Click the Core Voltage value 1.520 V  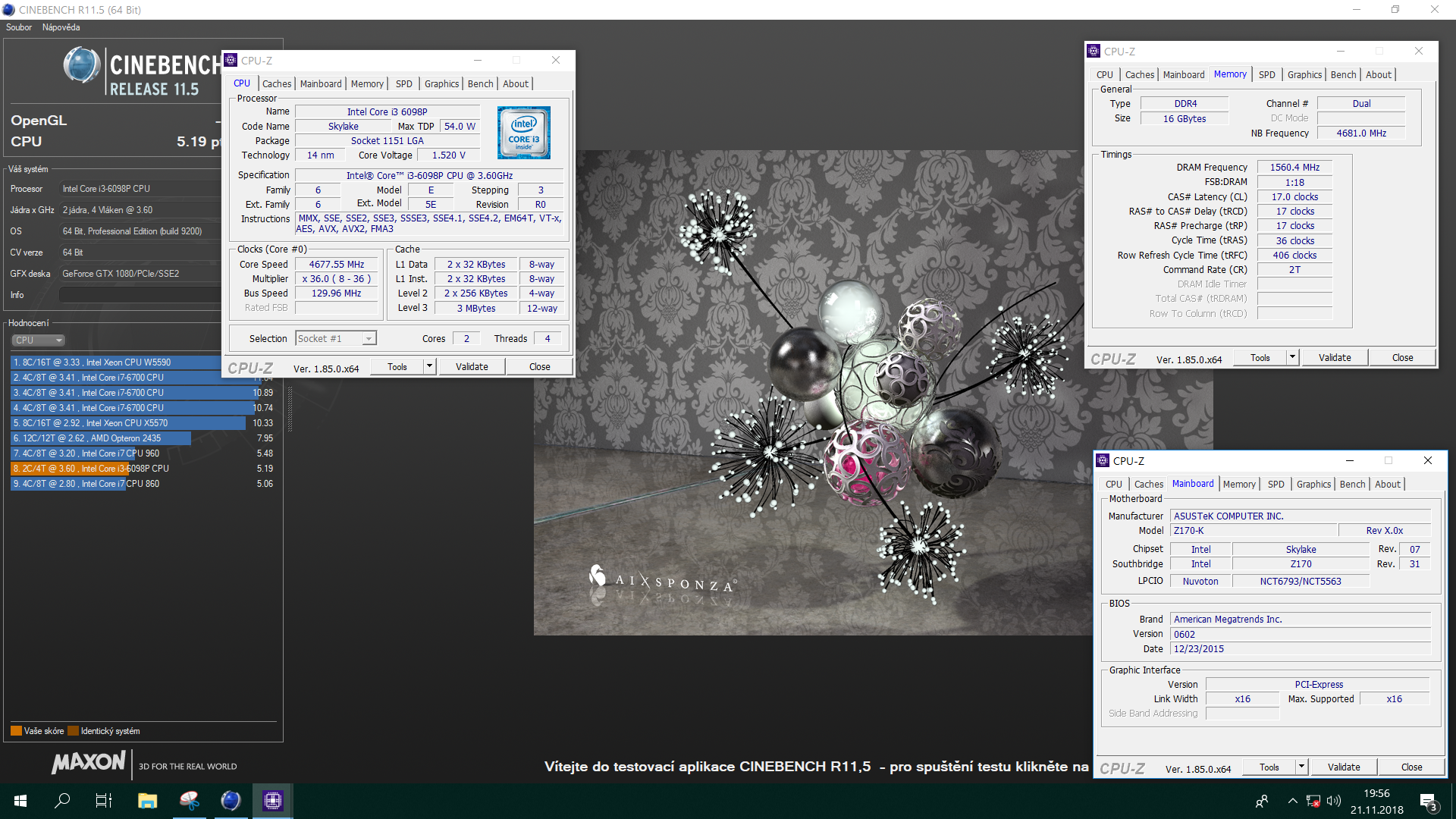tap(449, 155)
